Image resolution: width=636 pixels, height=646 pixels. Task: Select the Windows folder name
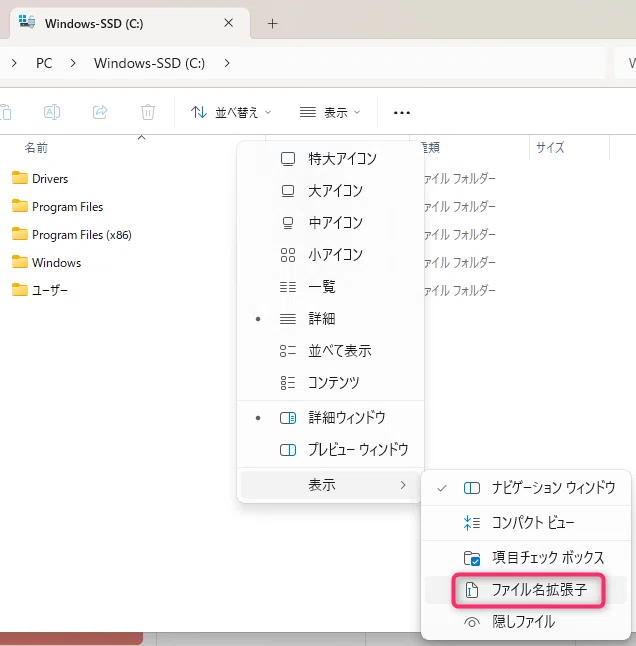point(56,263)
